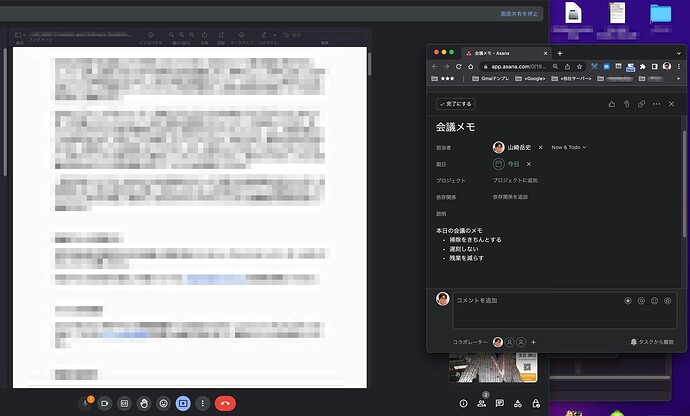The height and width of the screenshot is (416, 690).
Task: Click the 会議メモ task title
Action: tap(455, 127)
